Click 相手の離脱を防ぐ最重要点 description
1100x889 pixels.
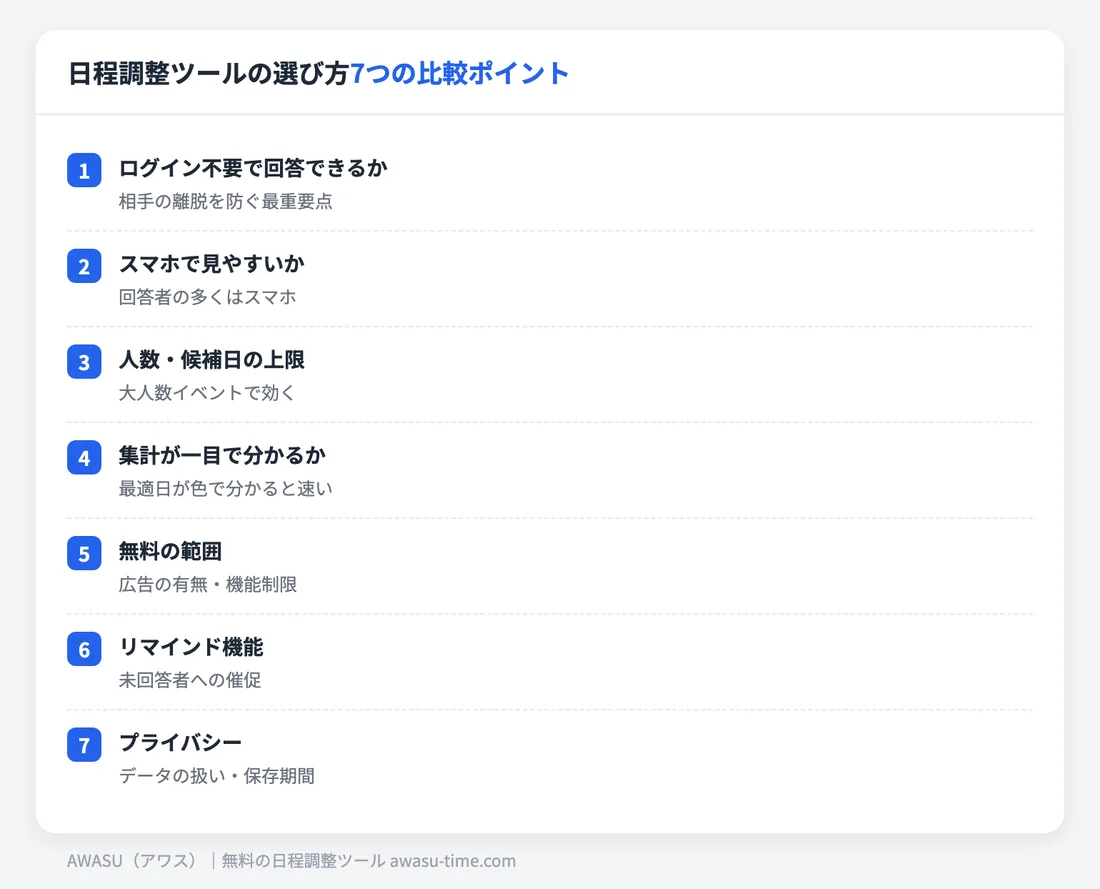[x=225, y=202]
